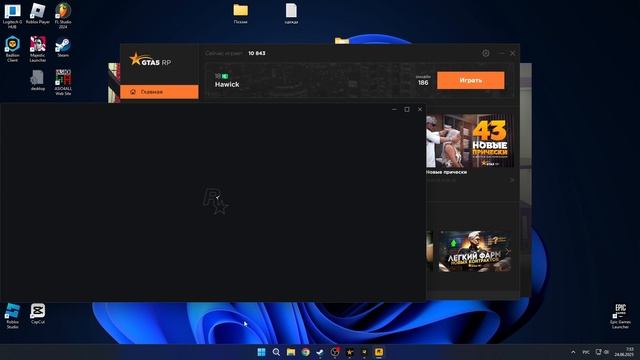Open the Roblox Studio desktop shortcut

(12, 316)
